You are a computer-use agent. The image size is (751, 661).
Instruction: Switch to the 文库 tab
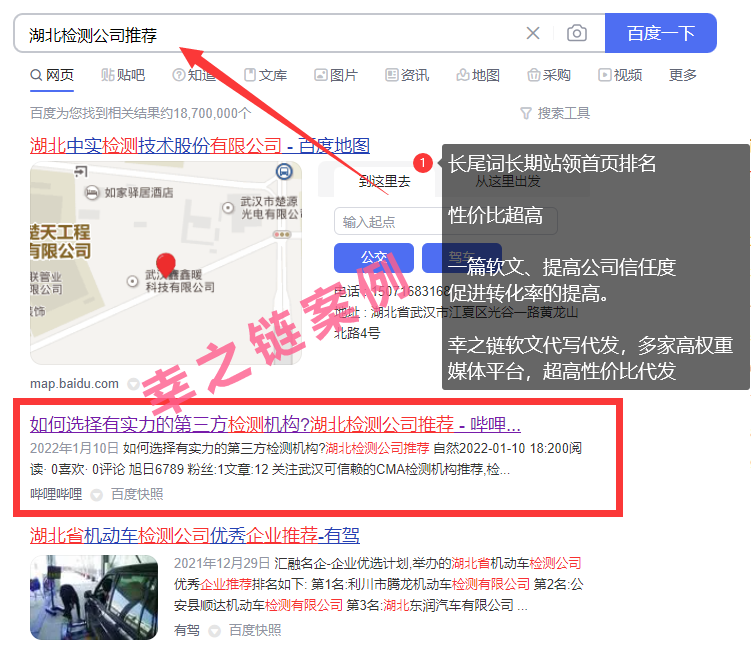[265, 75]
